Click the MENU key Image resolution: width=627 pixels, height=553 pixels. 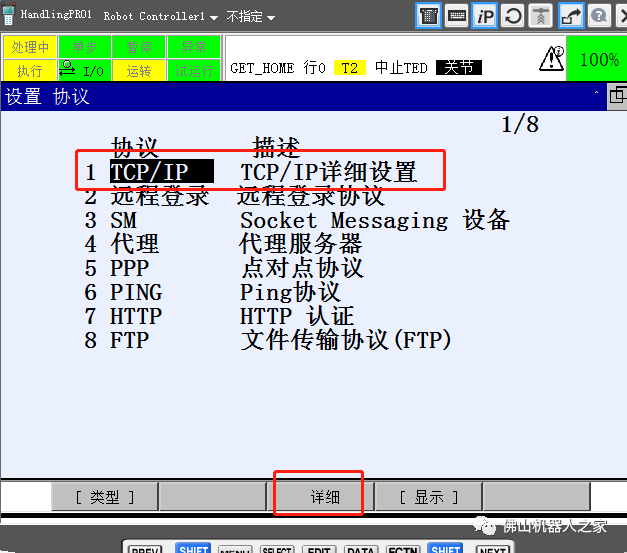point(235,549)
